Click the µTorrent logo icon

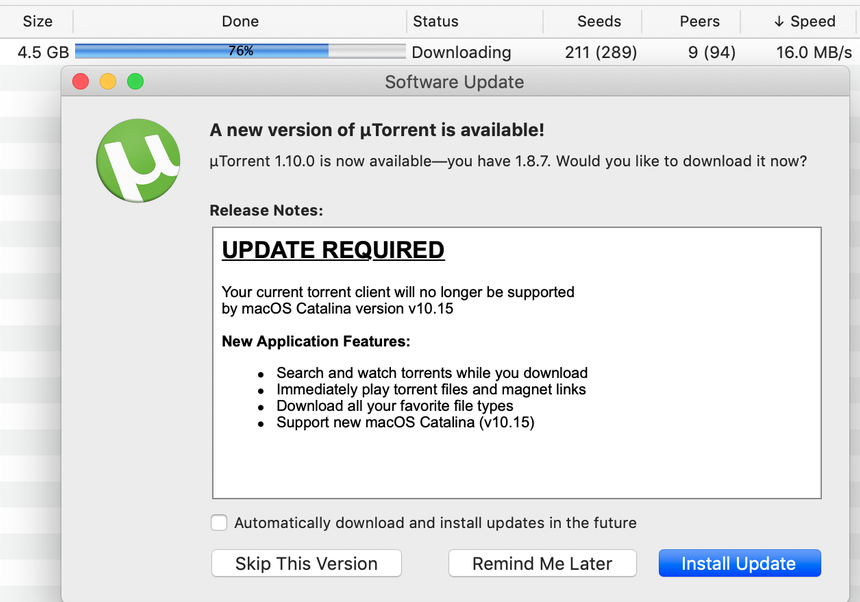point(138,160)
